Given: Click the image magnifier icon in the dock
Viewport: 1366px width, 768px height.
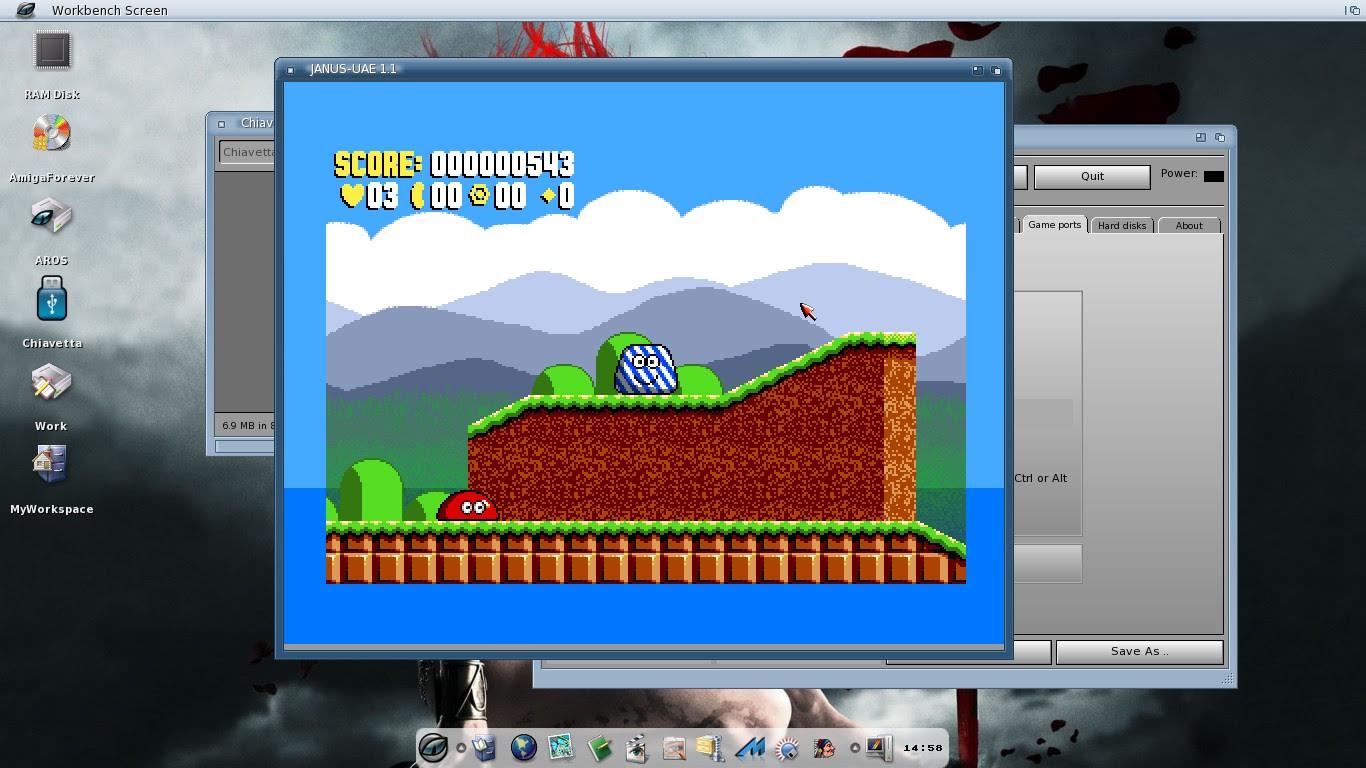Looking at the screenshot, I should point(674,748).
